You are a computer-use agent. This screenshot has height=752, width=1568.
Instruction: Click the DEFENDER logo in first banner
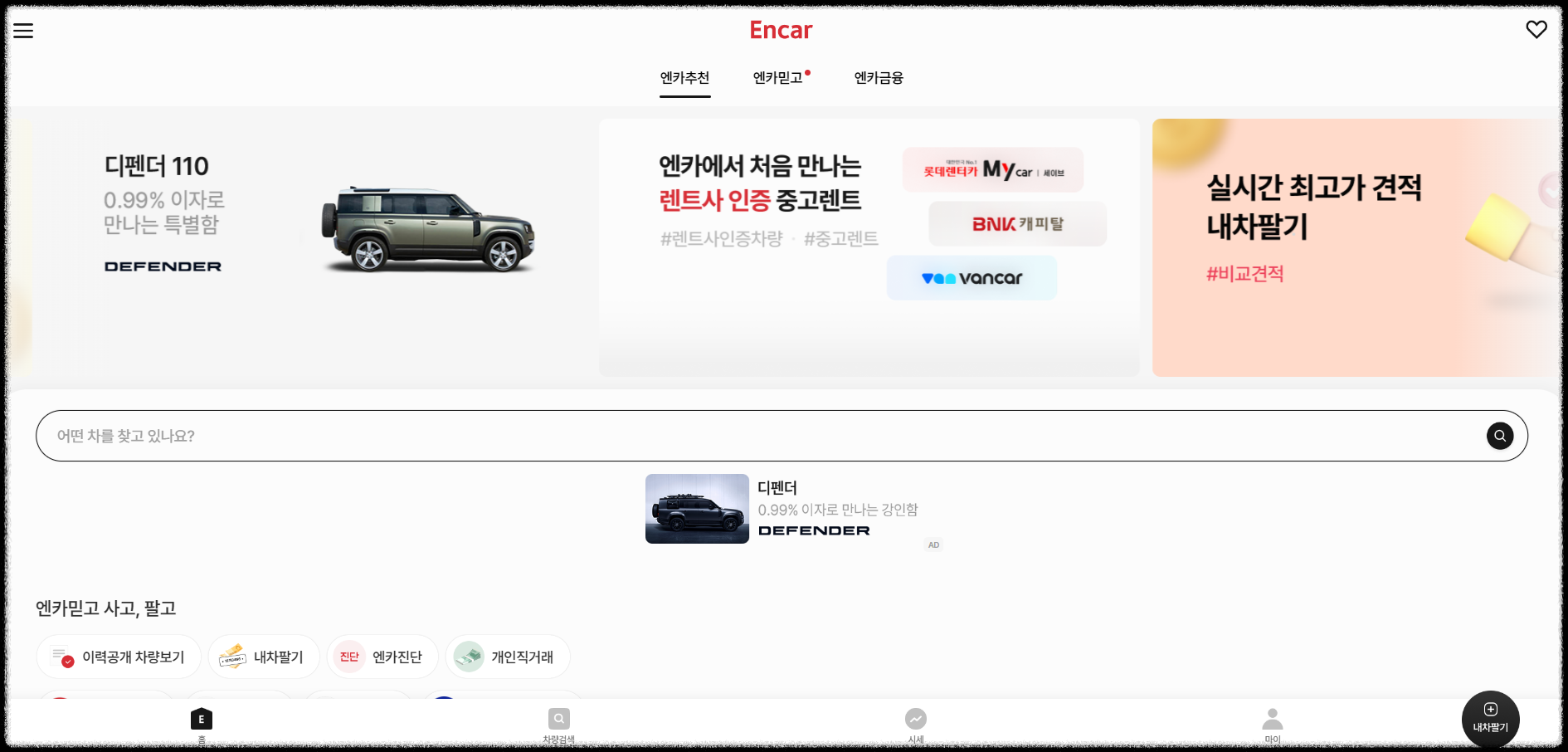[x=163, y=266]
